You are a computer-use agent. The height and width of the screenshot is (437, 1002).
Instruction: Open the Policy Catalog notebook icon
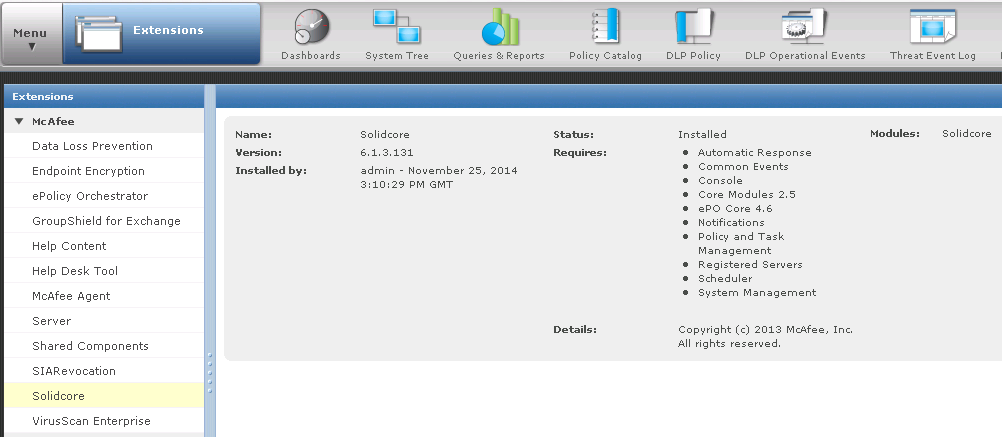[x=605, y=27]
